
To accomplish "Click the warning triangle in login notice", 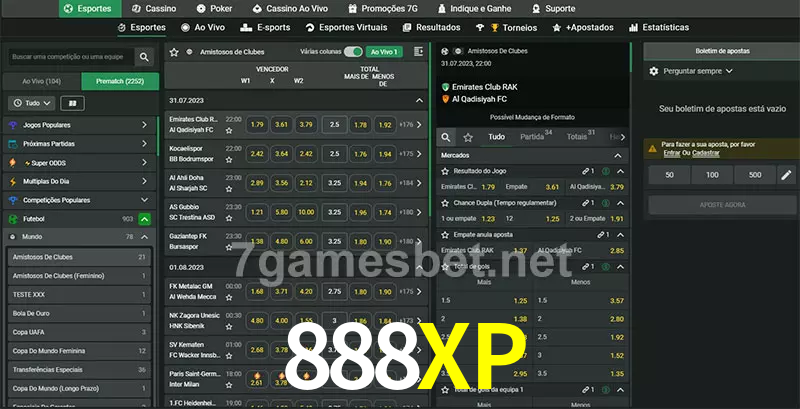I will point(652,149).
